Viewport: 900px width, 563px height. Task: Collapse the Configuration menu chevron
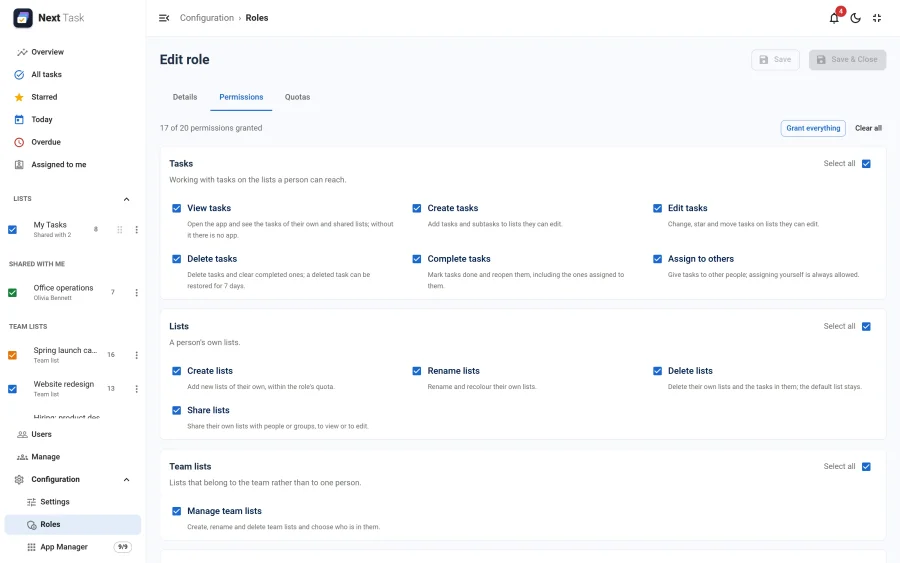[126, 480]
